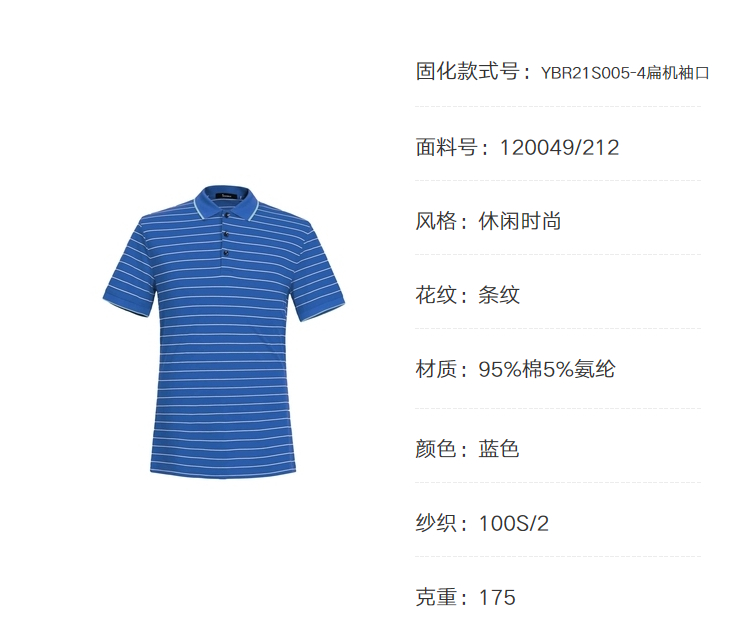This screenshot has height=618, width=750.
Task: Click the left sleeve of the polo shirt
Action: [129, 275]
